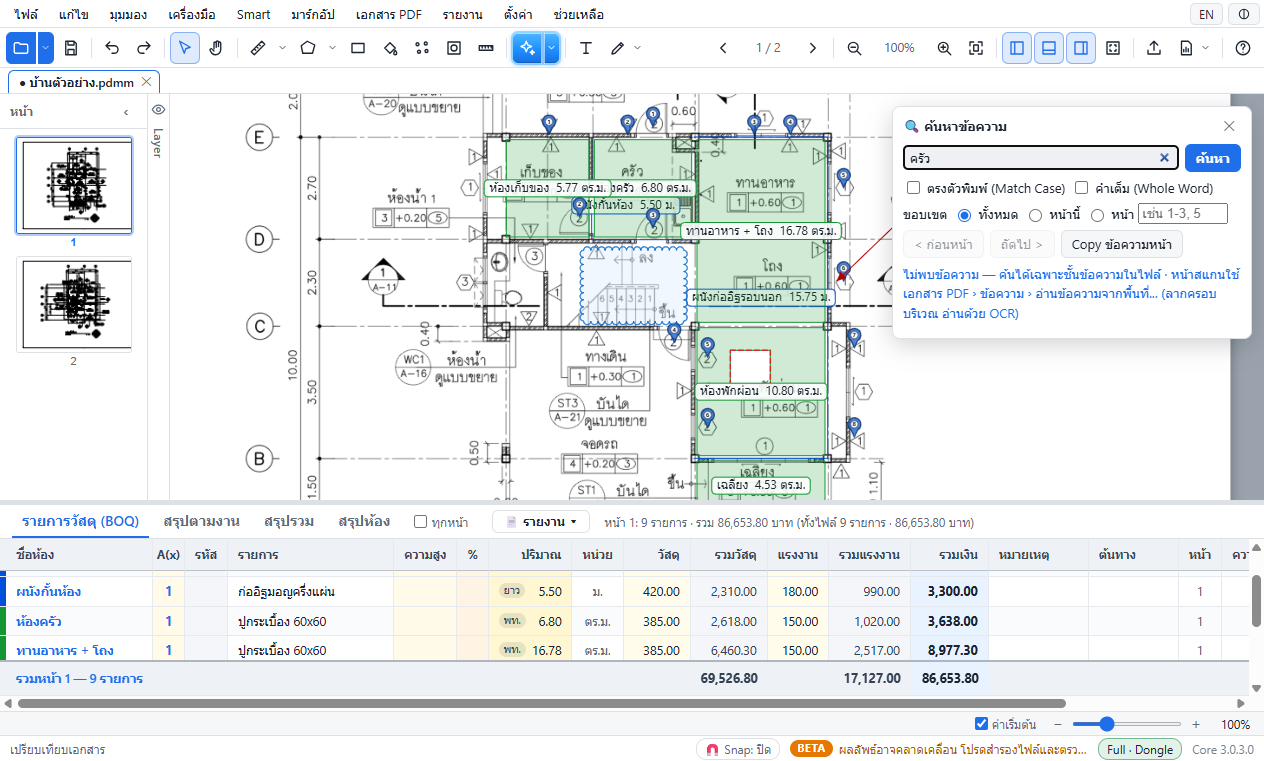Click the blue 'ค้นหา' search button

point(1213,158)
